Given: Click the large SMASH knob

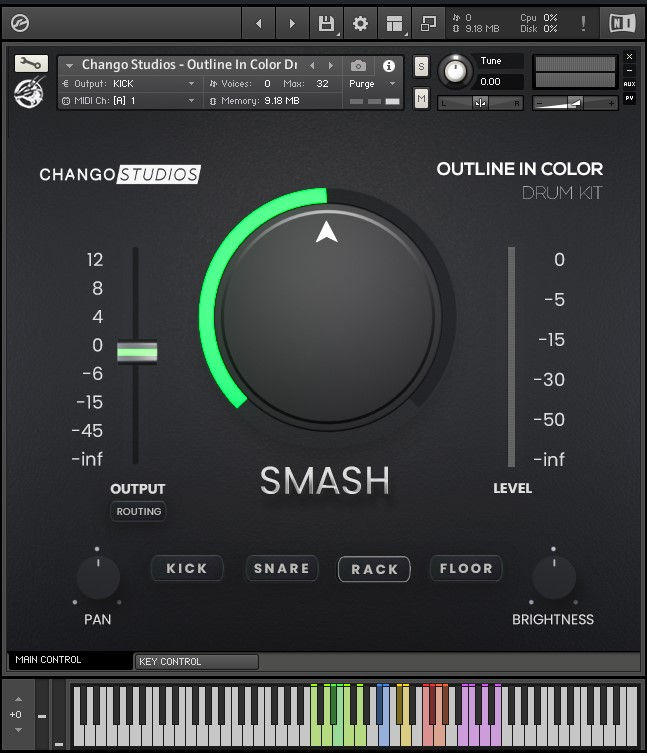Looking at the screenshot, I should [x=327, y=316].
